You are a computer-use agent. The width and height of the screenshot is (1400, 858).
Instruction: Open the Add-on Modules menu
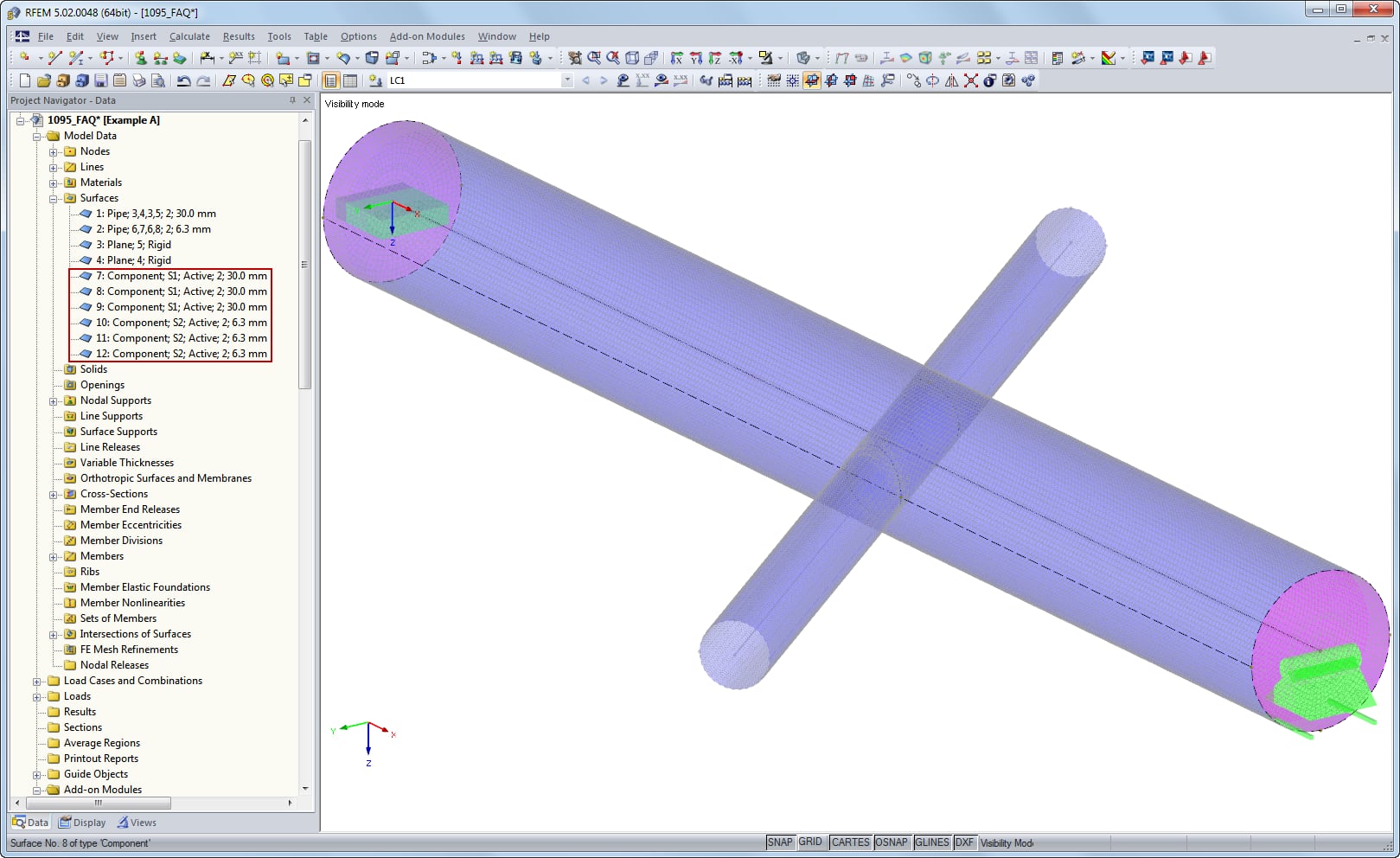point(428,36)
